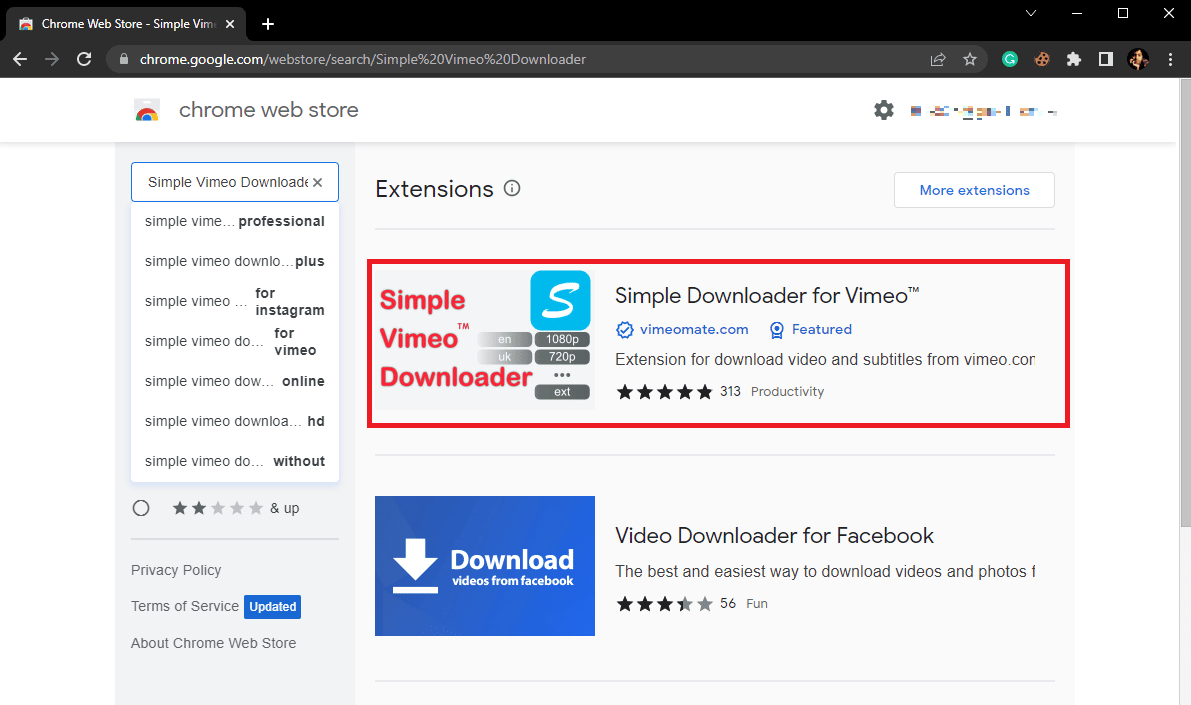Click the verified badge beside vimeomate.com
Viewport: 1191px width, 705px height.
click(x=624, y=330)
